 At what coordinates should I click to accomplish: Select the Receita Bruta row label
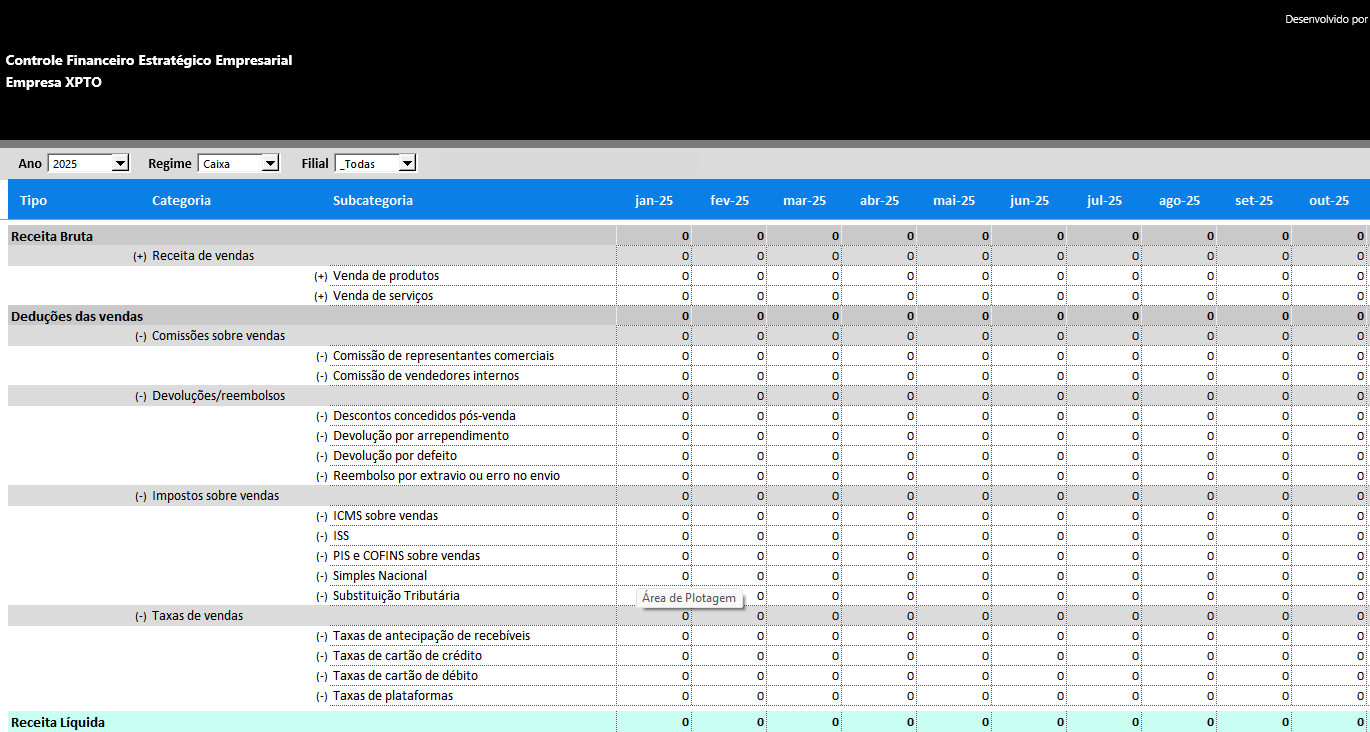pos(52,236)
